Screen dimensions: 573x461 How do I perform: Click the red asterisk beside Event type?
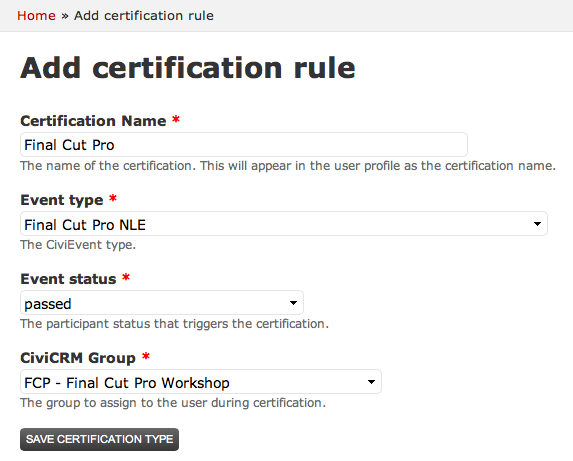(x=113, y=198)
